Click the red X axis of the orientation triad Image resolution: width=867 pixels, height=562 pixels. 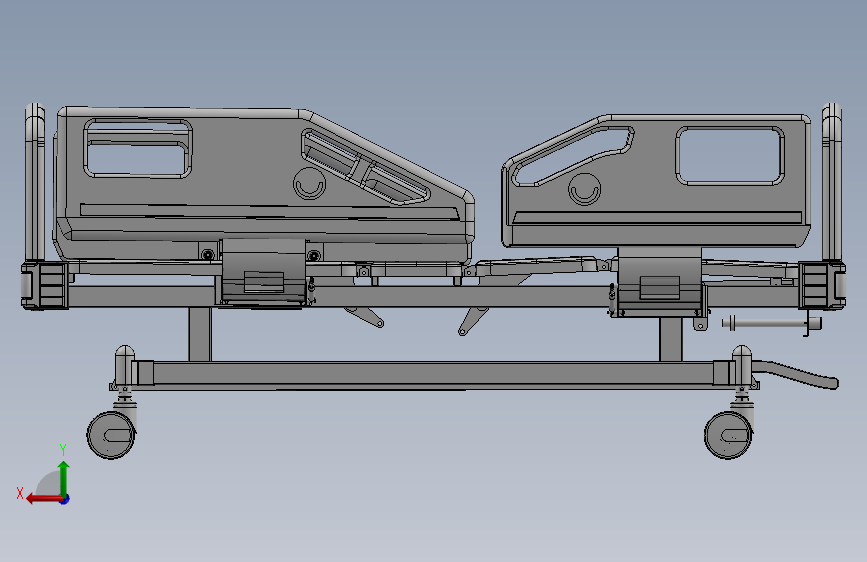[44, 499]
